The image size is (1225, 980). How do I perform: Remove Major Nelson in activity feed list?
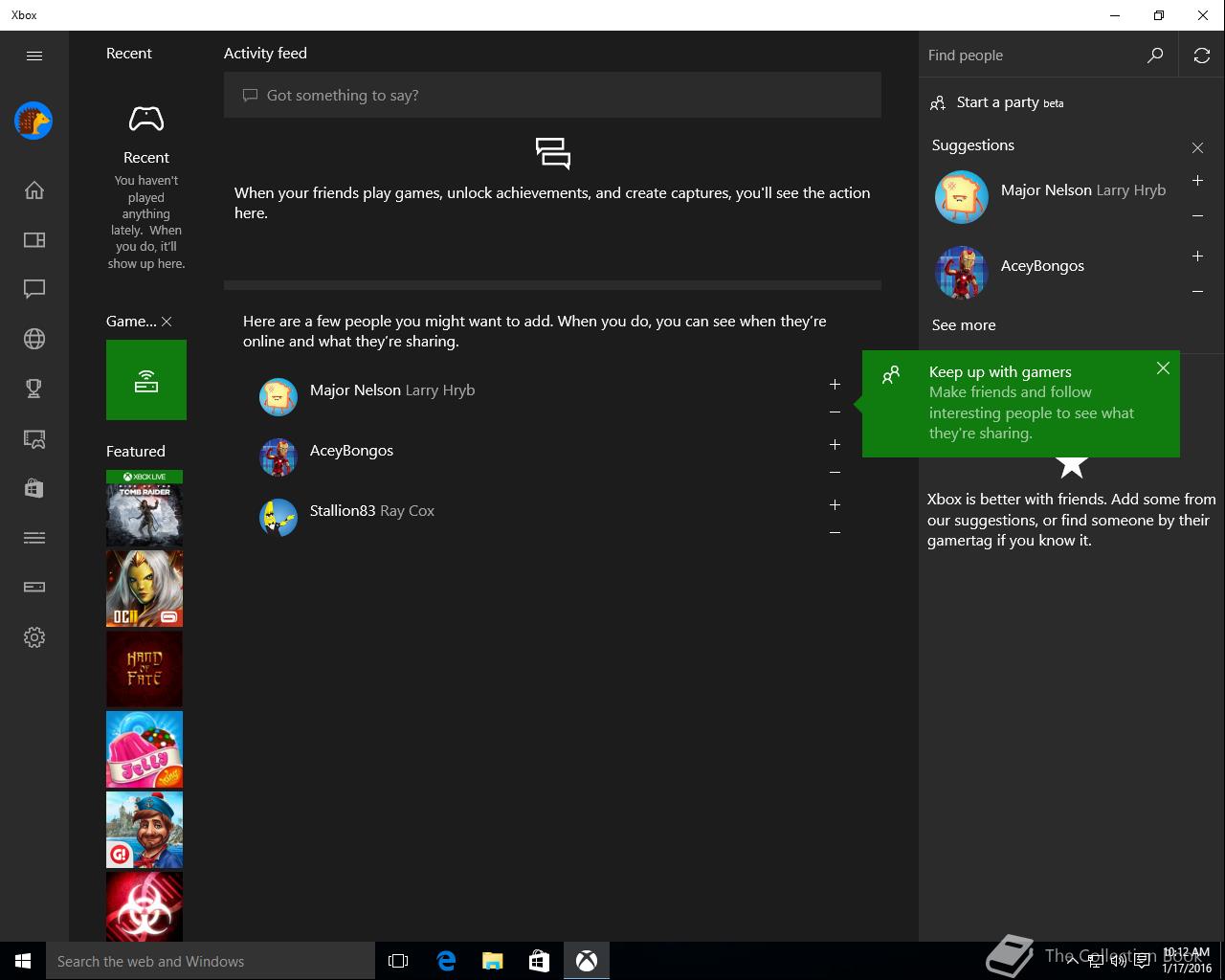point(835,412)
